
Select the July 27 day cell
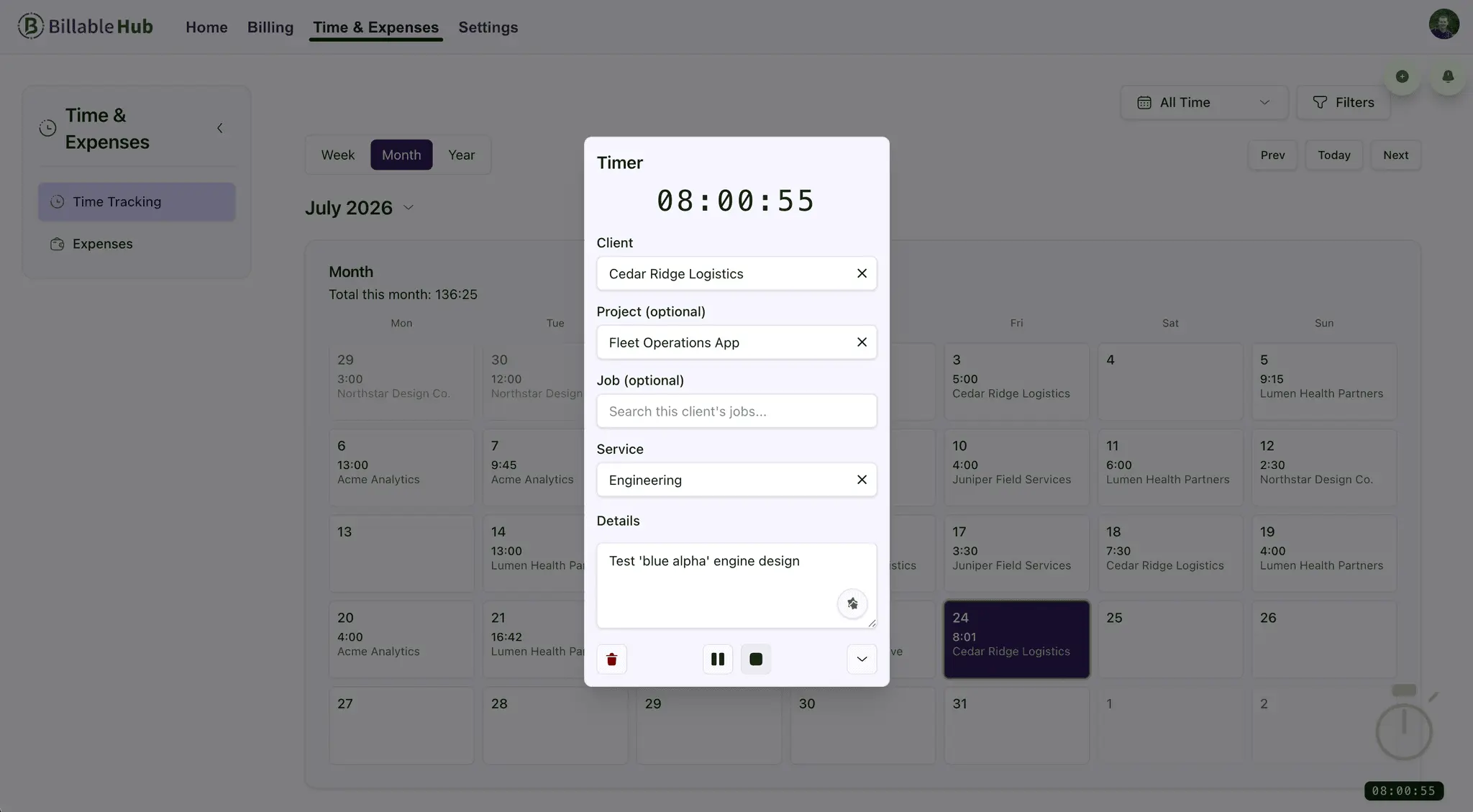[401, 726]
